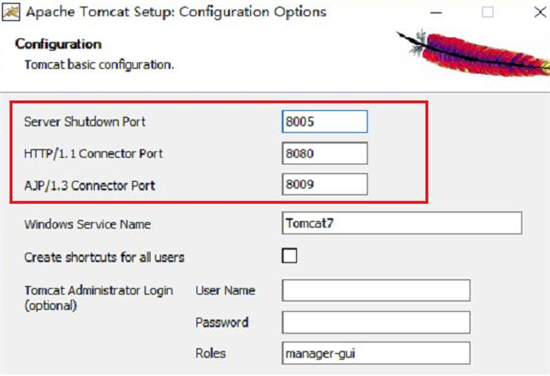Edit the Windows Service Name field
Viewport: 550px width, 376px height.
tap(402, 223)
